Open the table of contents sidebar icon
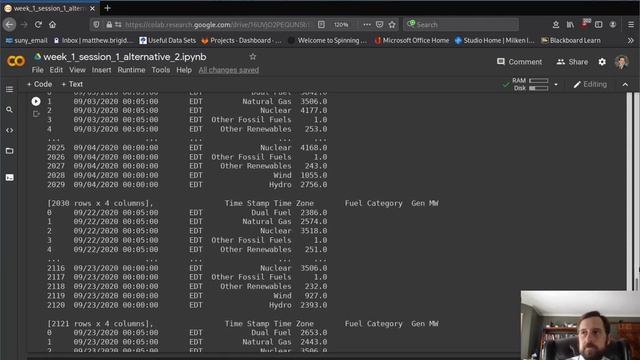Viewport: 640px width, 360px height. point(9,89)
